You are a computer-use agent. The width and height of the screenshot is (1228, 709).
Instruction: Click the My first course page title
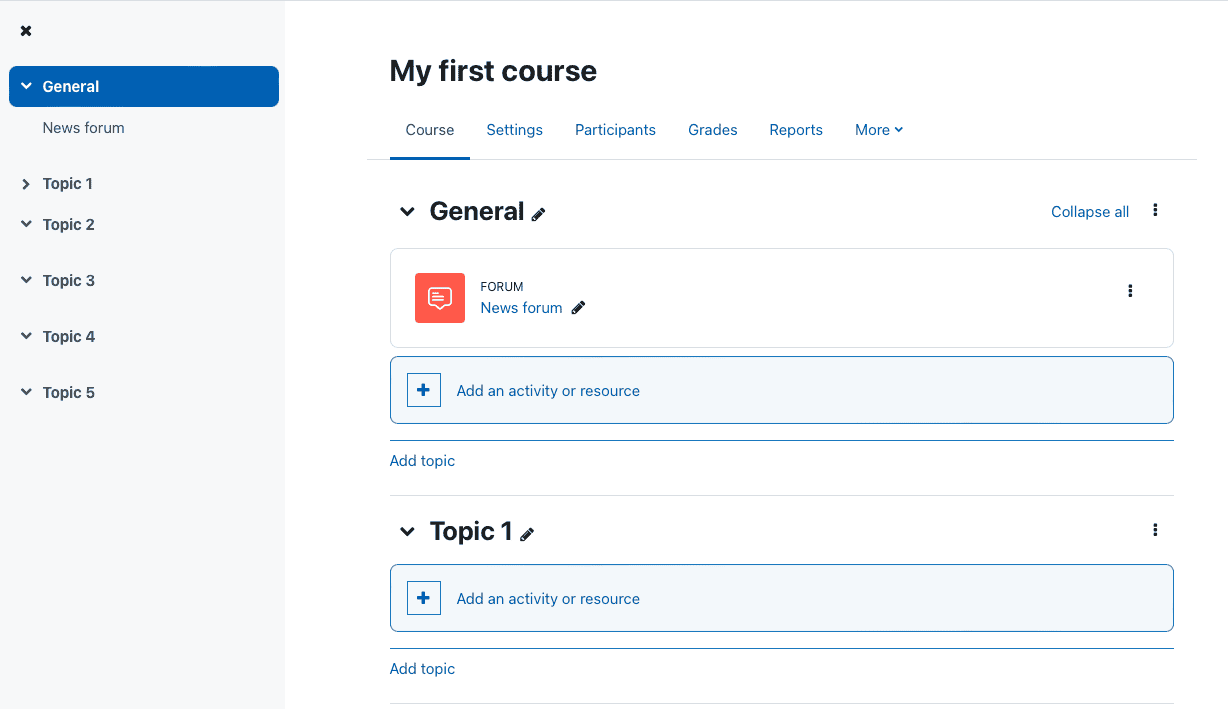point(493,71)
